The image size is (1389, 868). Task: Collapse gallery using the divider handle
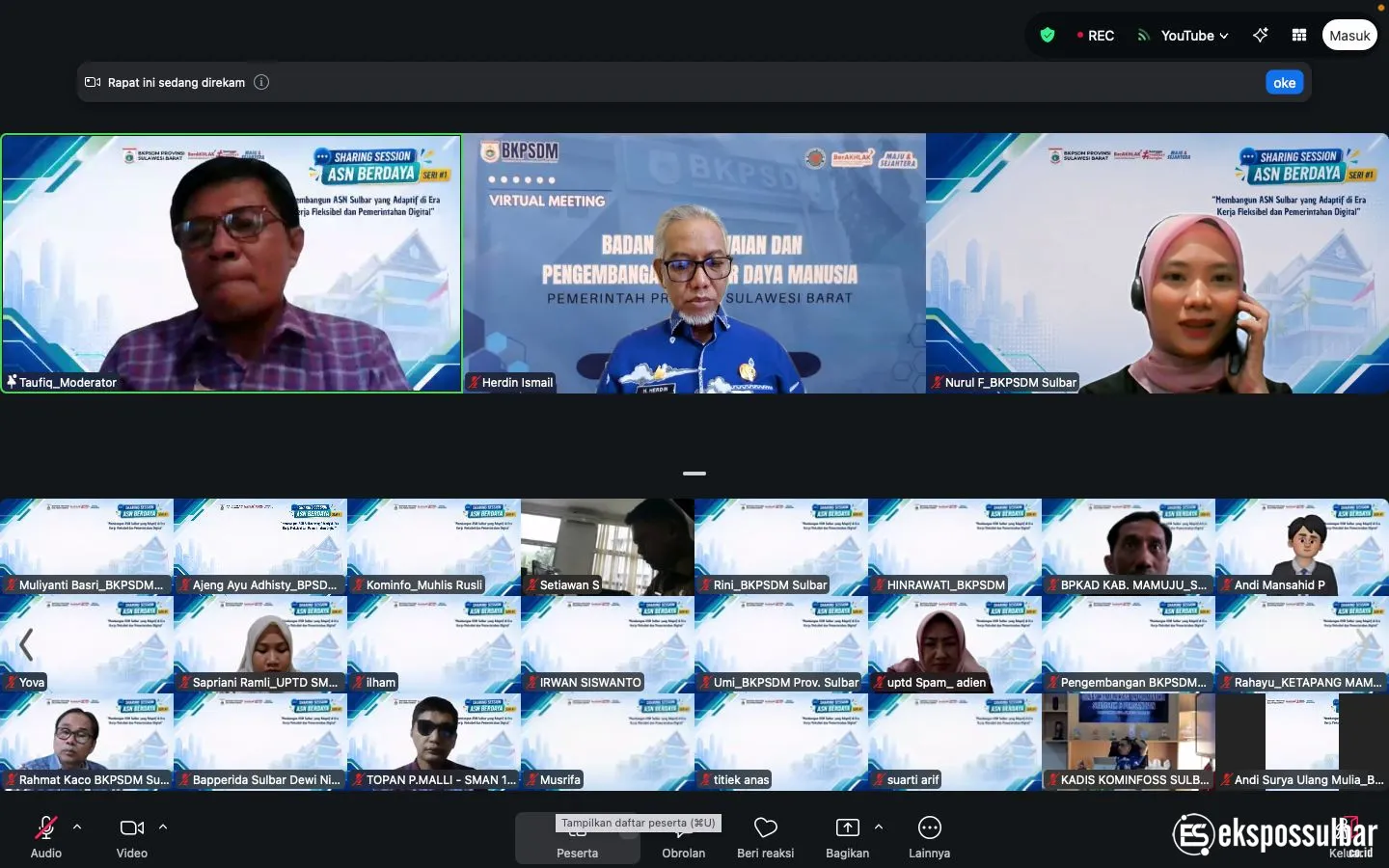pos(694,474)
